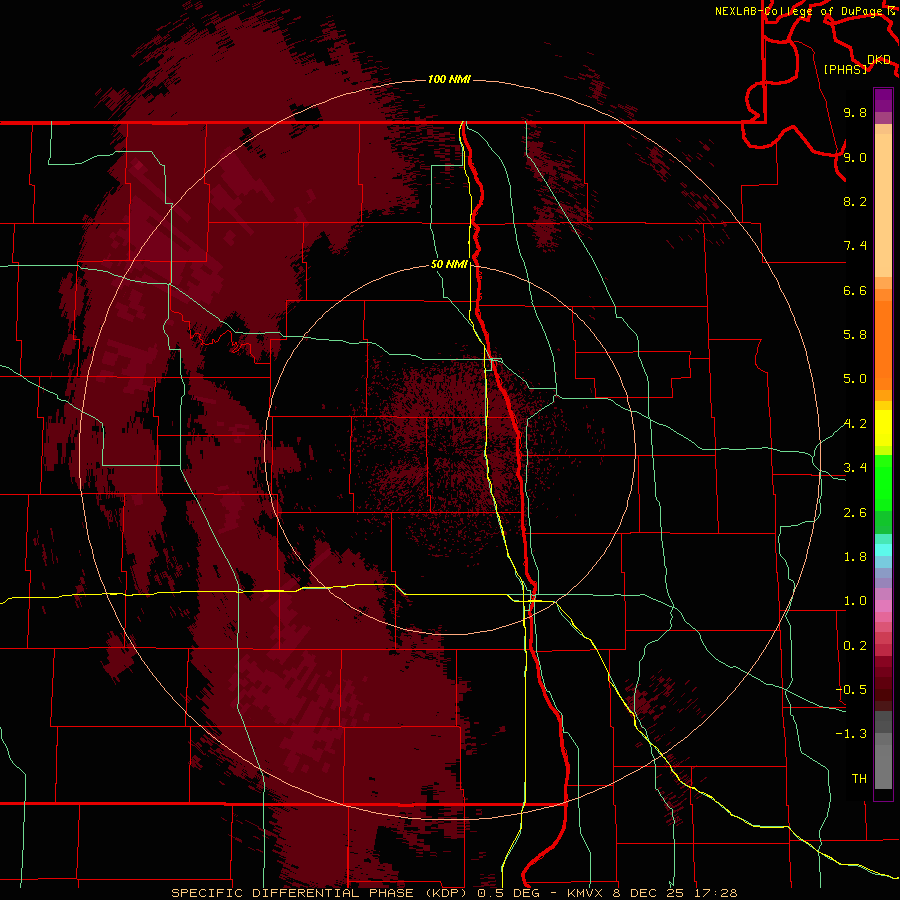Click the 1.0 value on color scale
Screen dimensions: 900x900
[855, 601]
